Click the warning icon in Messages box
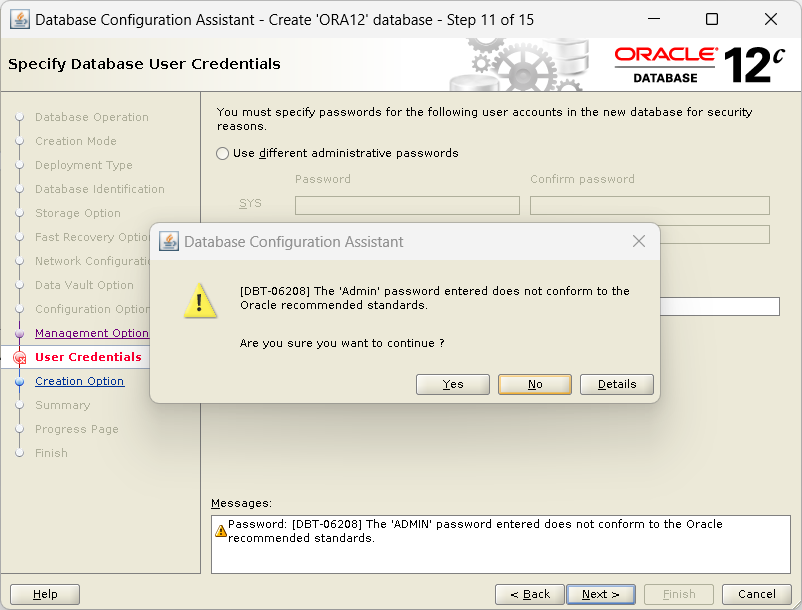802x610 pixels. coord(221,531)
